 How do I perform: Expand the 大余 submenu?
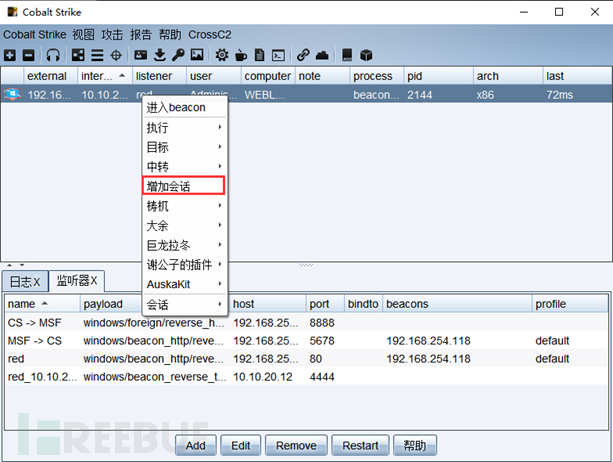(185, 225)
